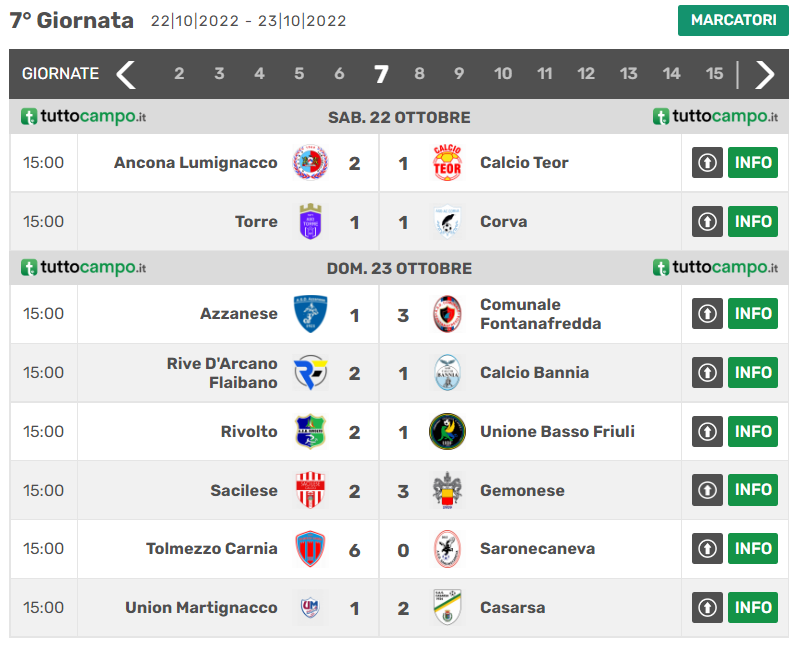Click the Casarsa team crest
The image size is (801, 647).
point(447,607)
